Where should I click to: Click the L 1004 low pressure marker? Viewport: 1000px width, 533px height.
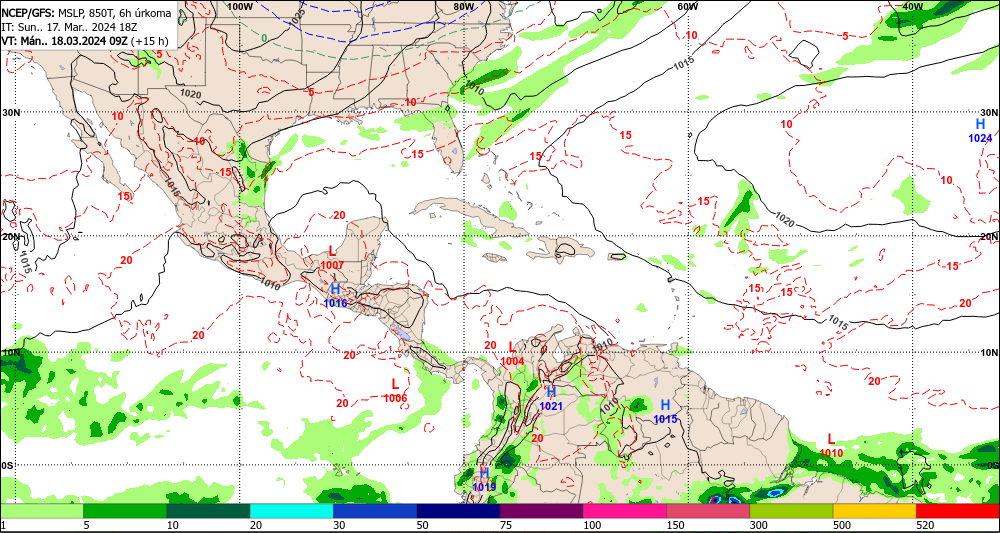coord(512,353)
